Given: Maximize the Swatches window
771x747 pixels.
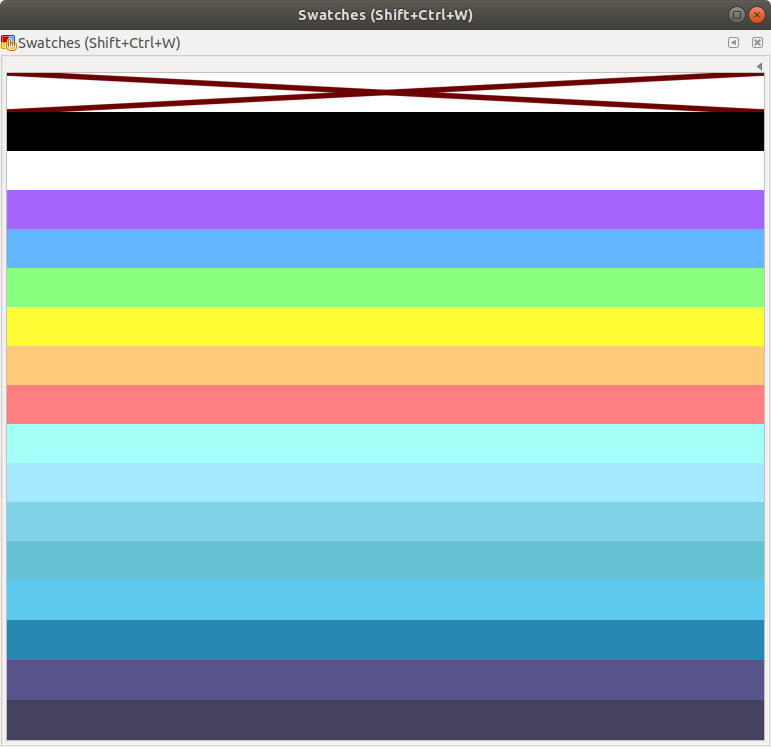Looking at the screenshot, I should click(x=737, y=14).
